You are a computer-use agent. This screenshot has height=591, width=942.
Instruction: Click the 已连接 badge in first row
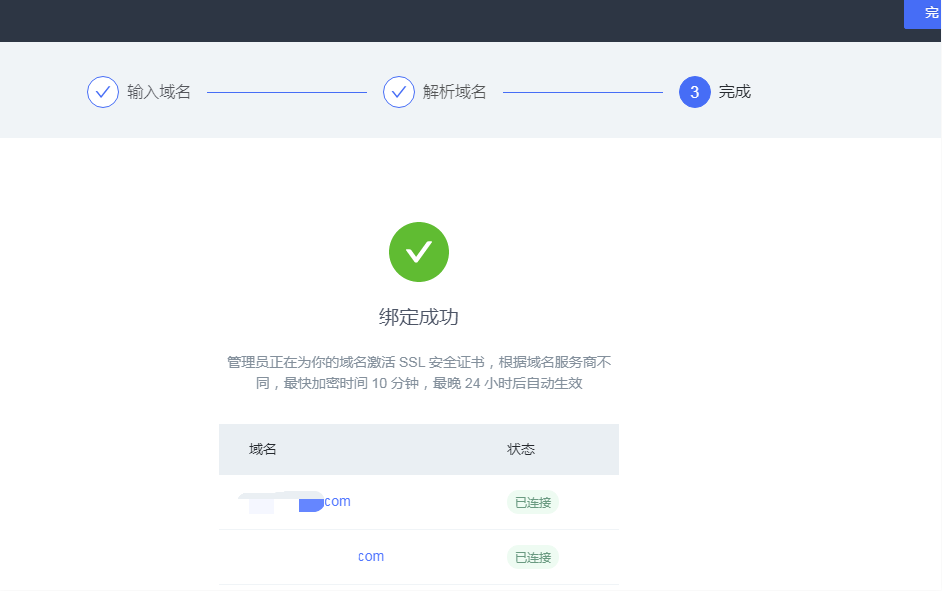[x=533, y=502]
